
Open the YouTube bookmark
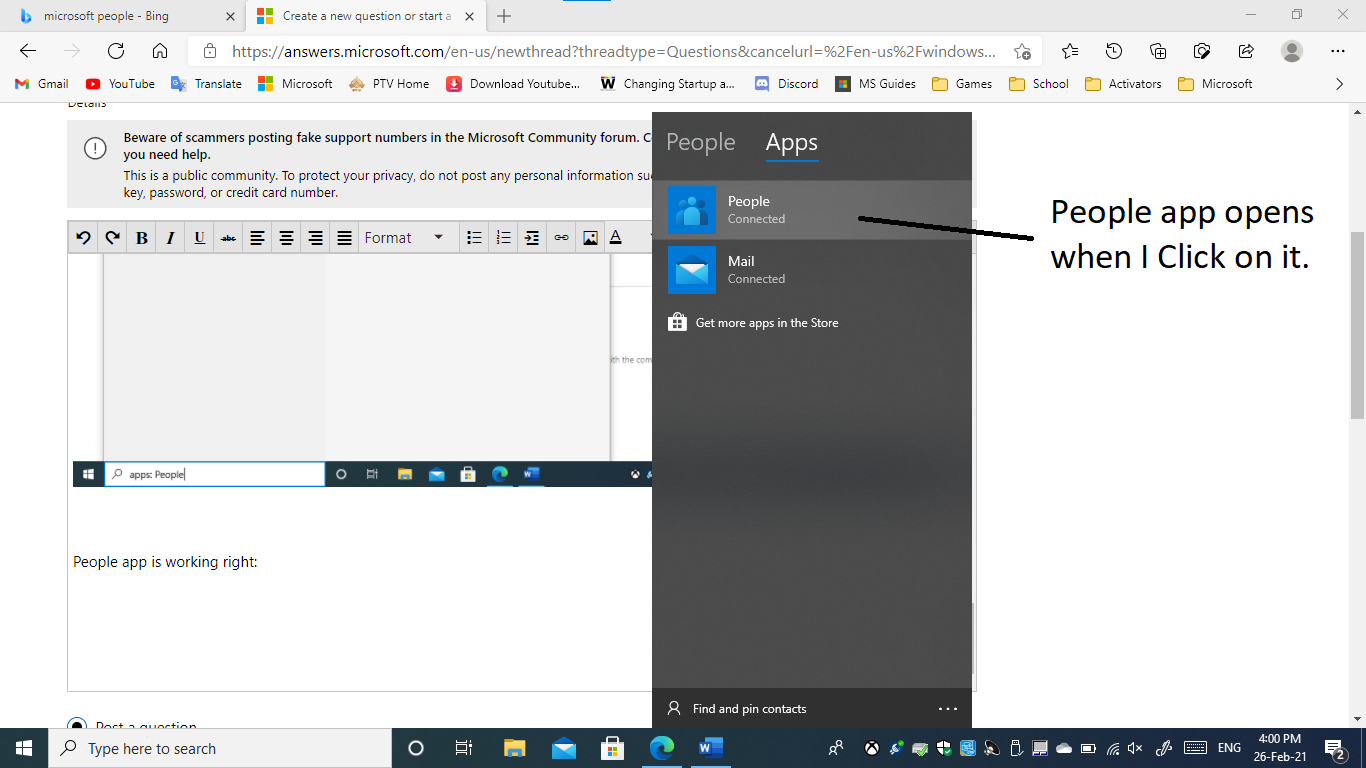(120, 84)
